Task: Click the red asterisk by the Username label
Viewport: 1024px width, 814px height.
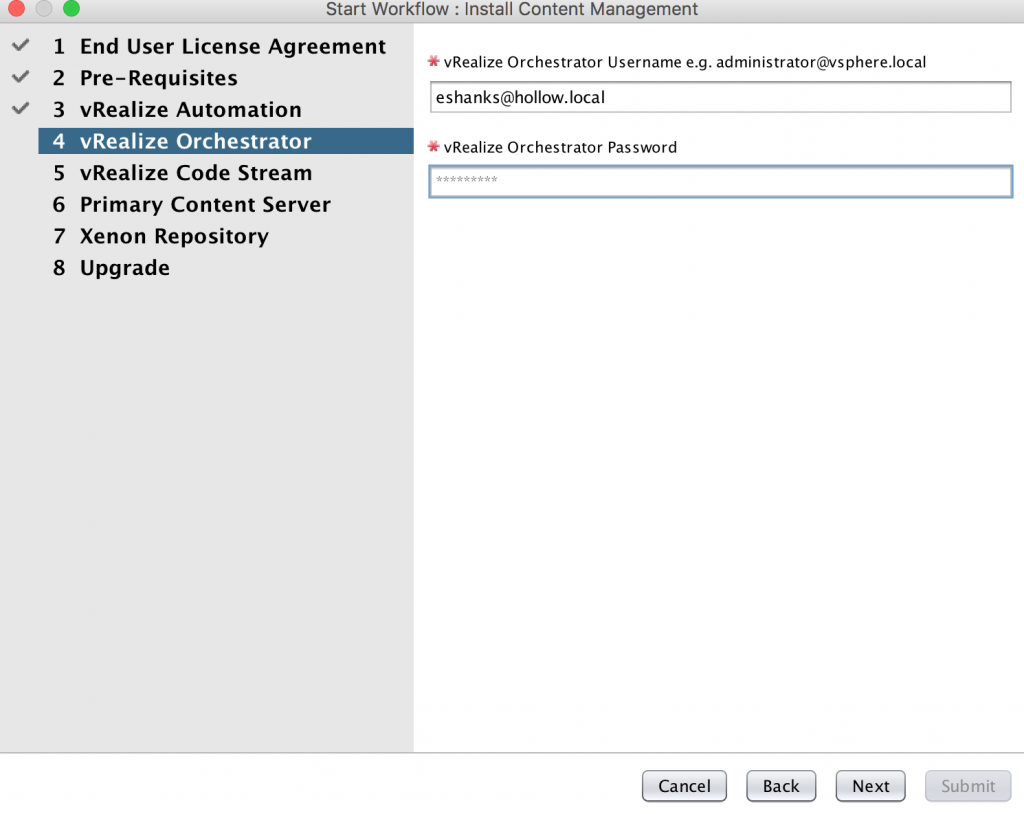Action: 434,62
